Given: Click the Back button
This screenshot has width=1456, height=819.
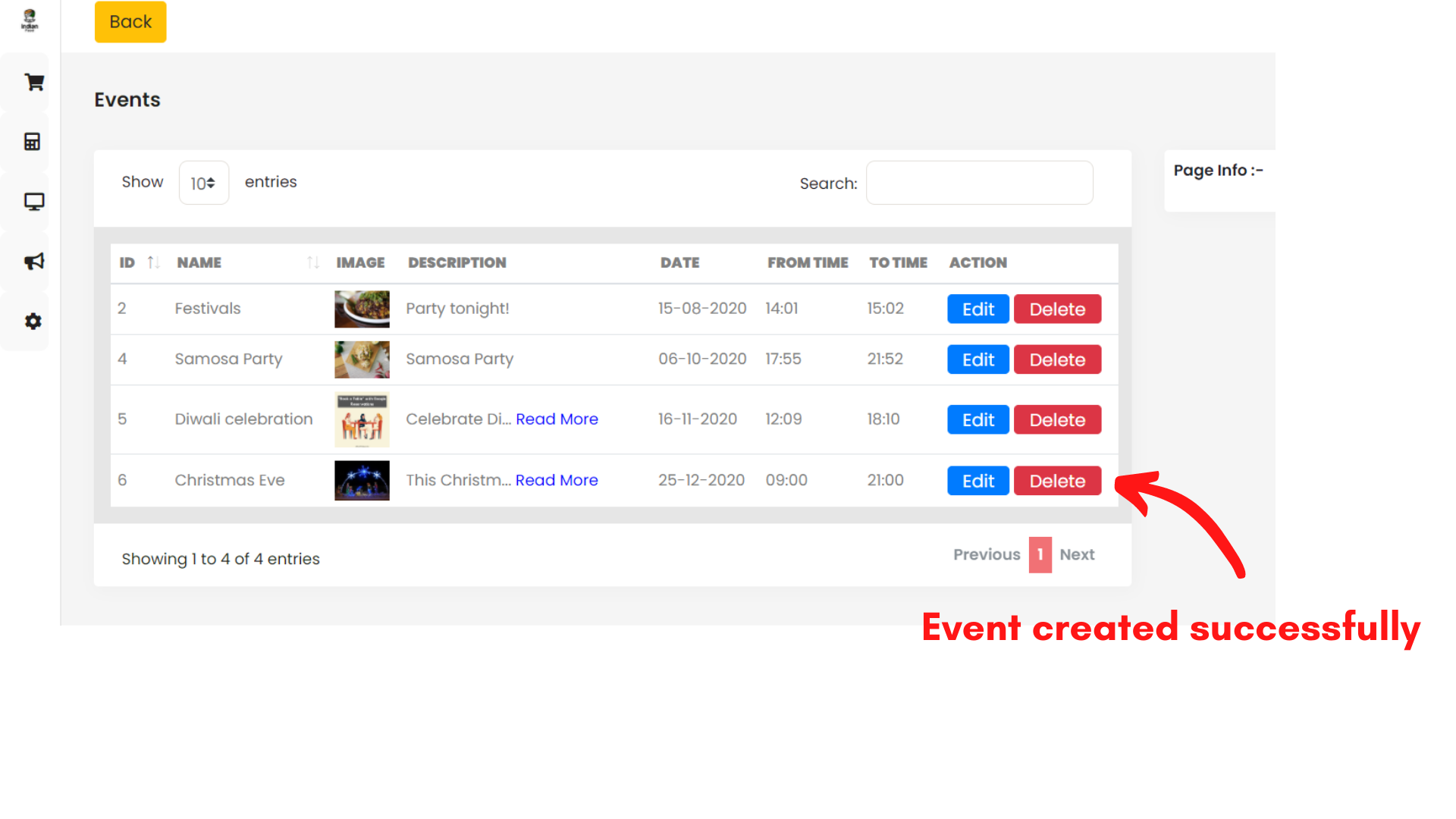Looking at the screenshot, I should (130, 22).
